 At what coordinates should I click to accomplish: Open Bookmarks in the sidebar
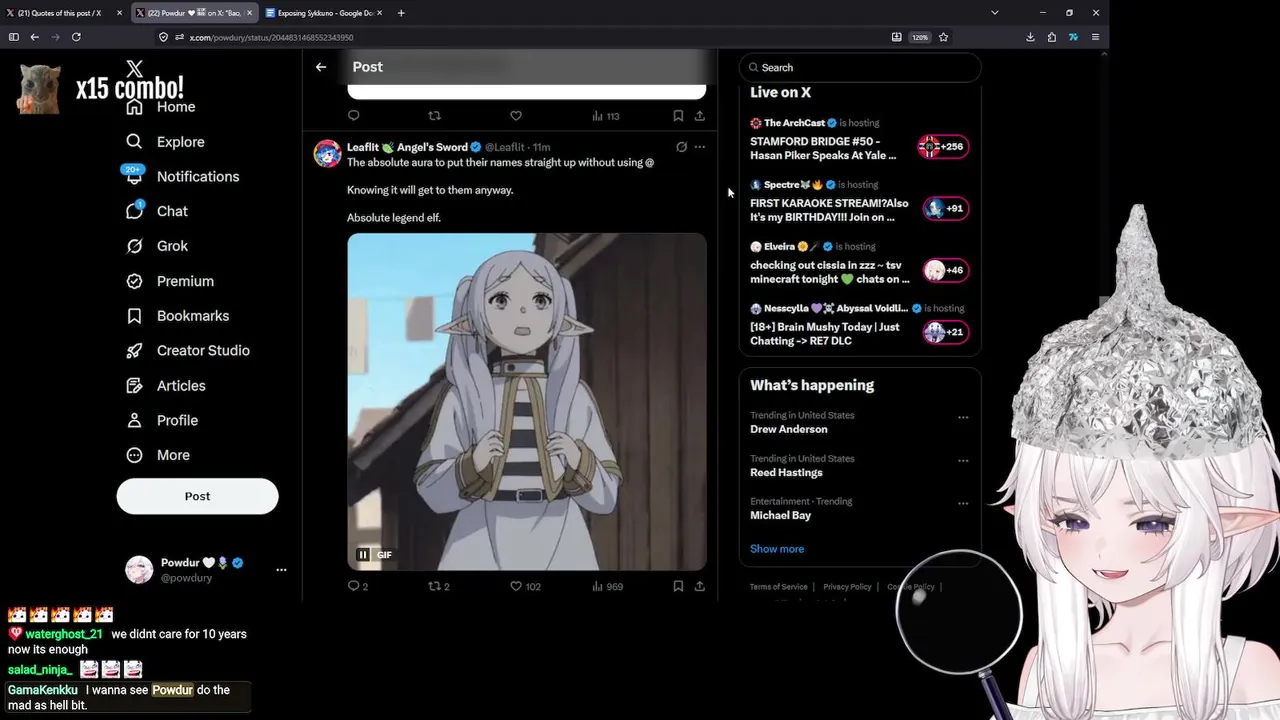[x=178, y=316]
